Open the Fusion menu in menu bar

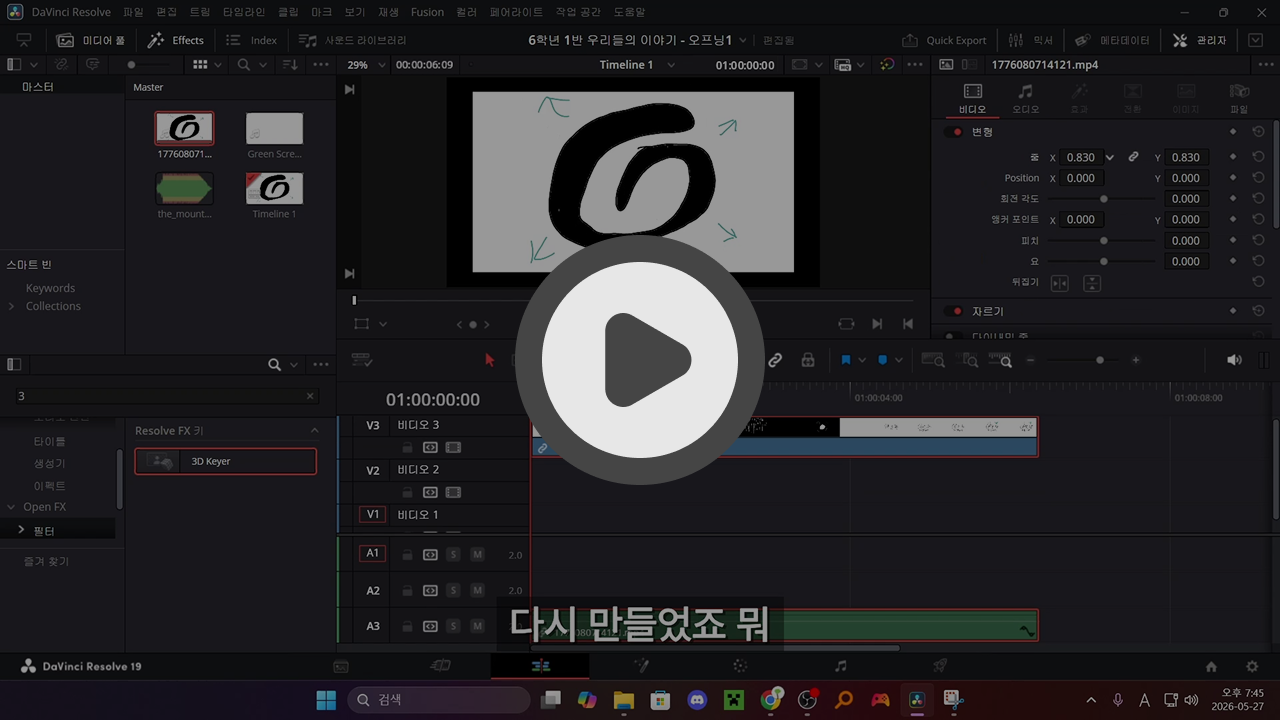427,12
